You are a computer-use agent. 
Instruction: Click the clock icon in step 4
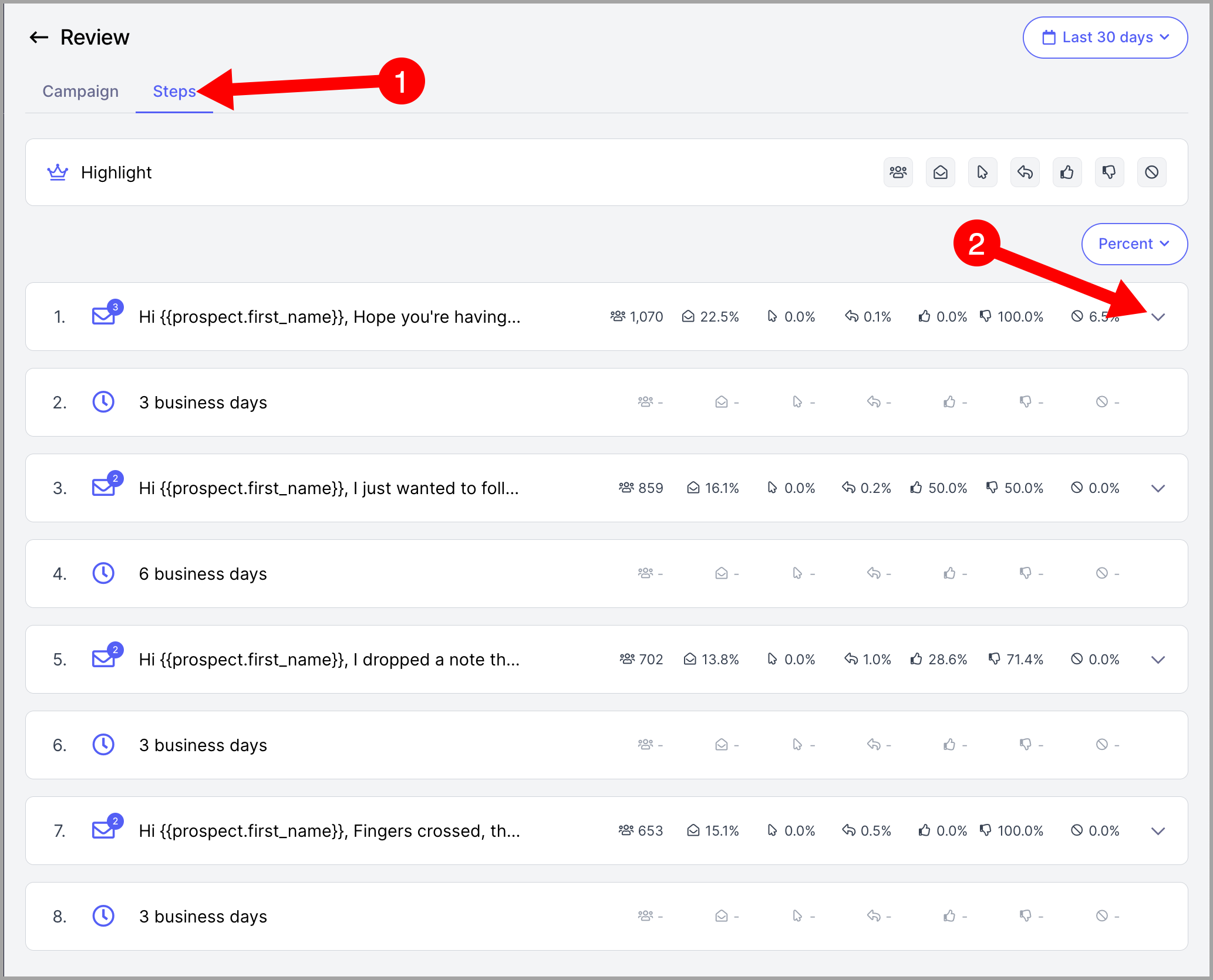[103, 573]
